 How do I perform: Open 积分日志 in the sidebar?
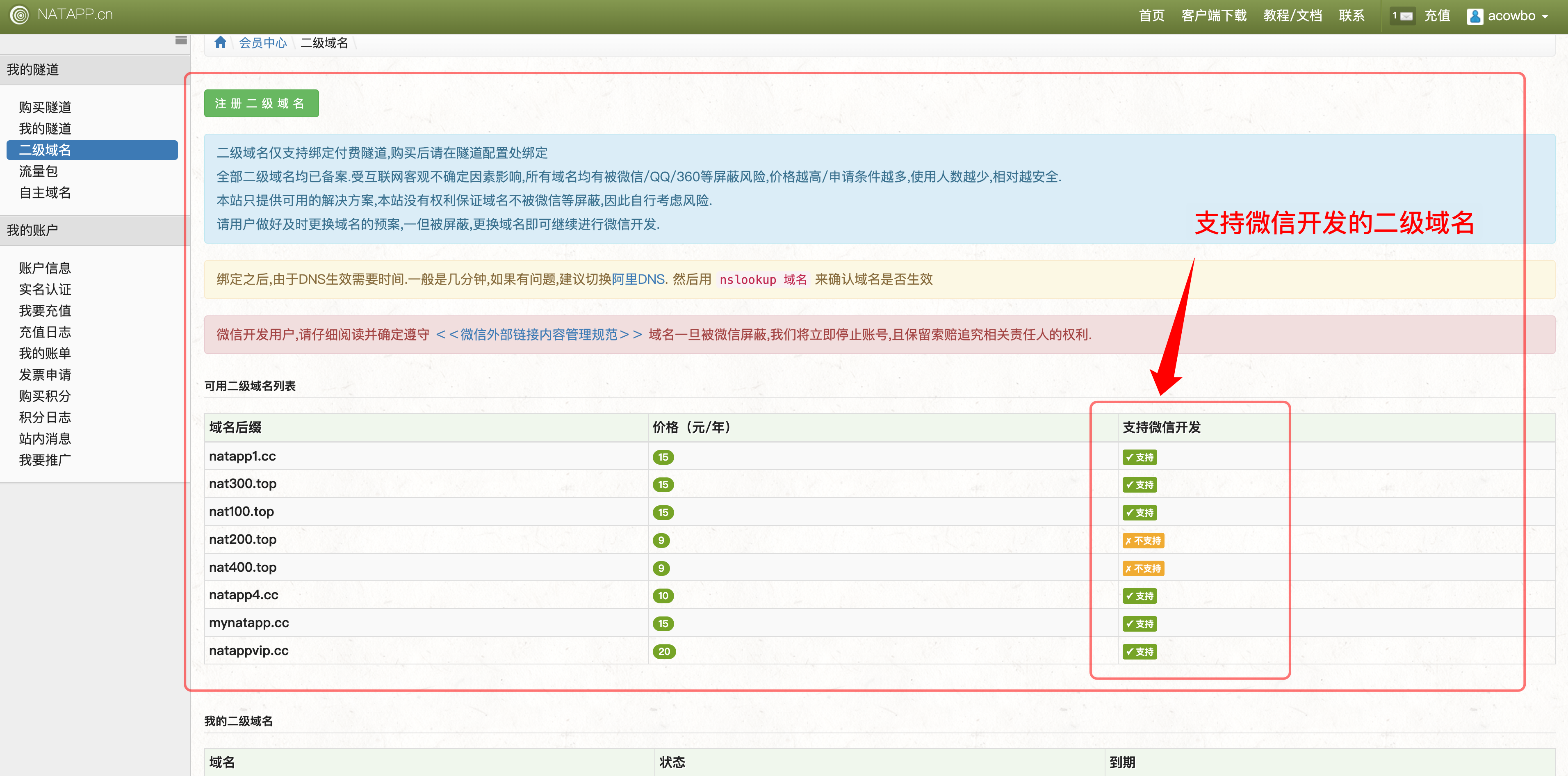[45, 417]
